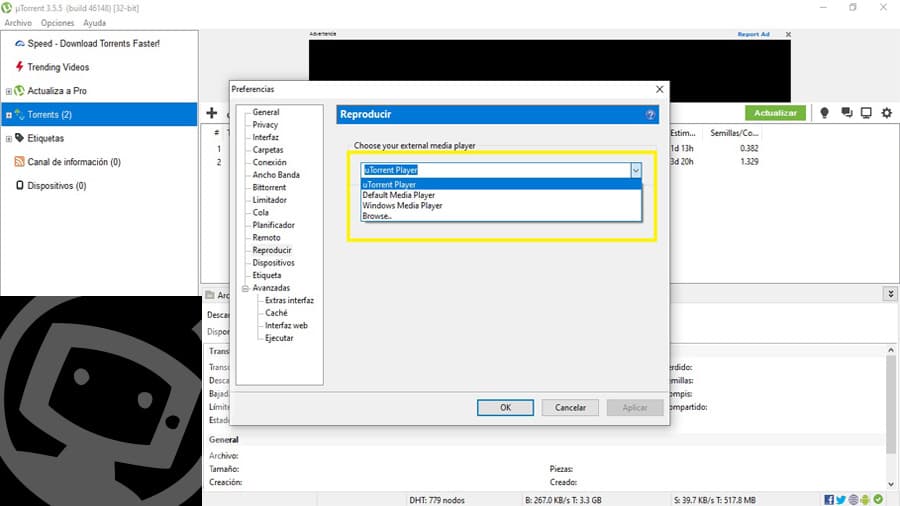Open the settings gear icon in toolbar
This screenshot has height=506, width=900.
[x=887, y=113]
